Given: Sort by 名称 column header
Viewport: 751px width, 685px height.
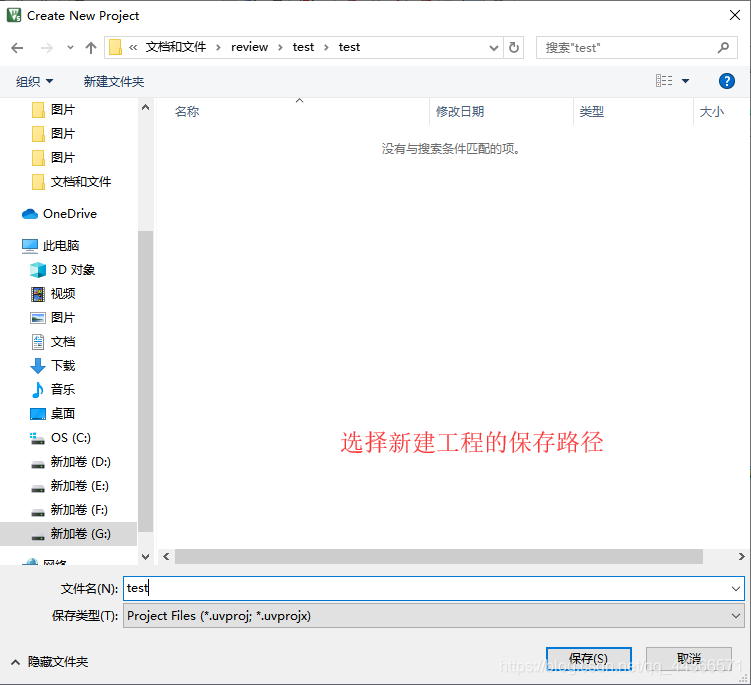Looking at the screenshot, I should pyautogui.click(x=187, y=112).
